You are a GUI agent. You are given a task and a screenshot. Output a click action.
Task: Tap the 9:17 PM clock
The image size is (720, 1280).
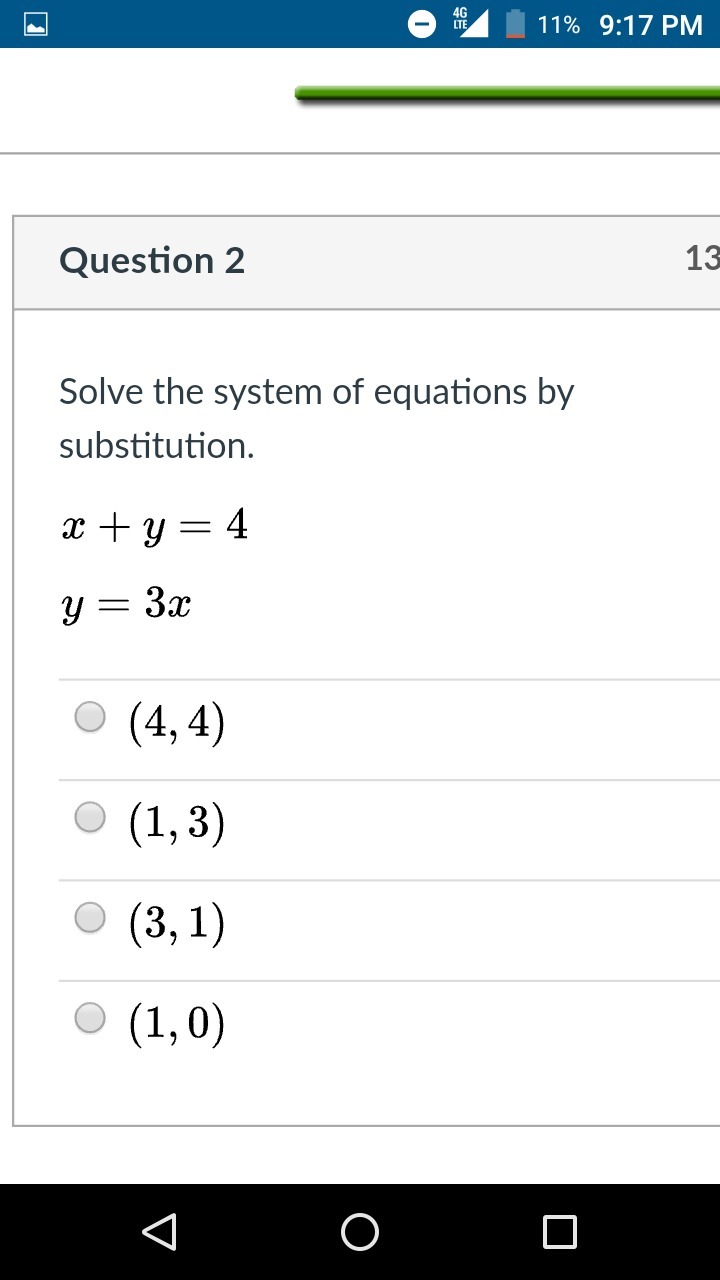coord(651,25)
